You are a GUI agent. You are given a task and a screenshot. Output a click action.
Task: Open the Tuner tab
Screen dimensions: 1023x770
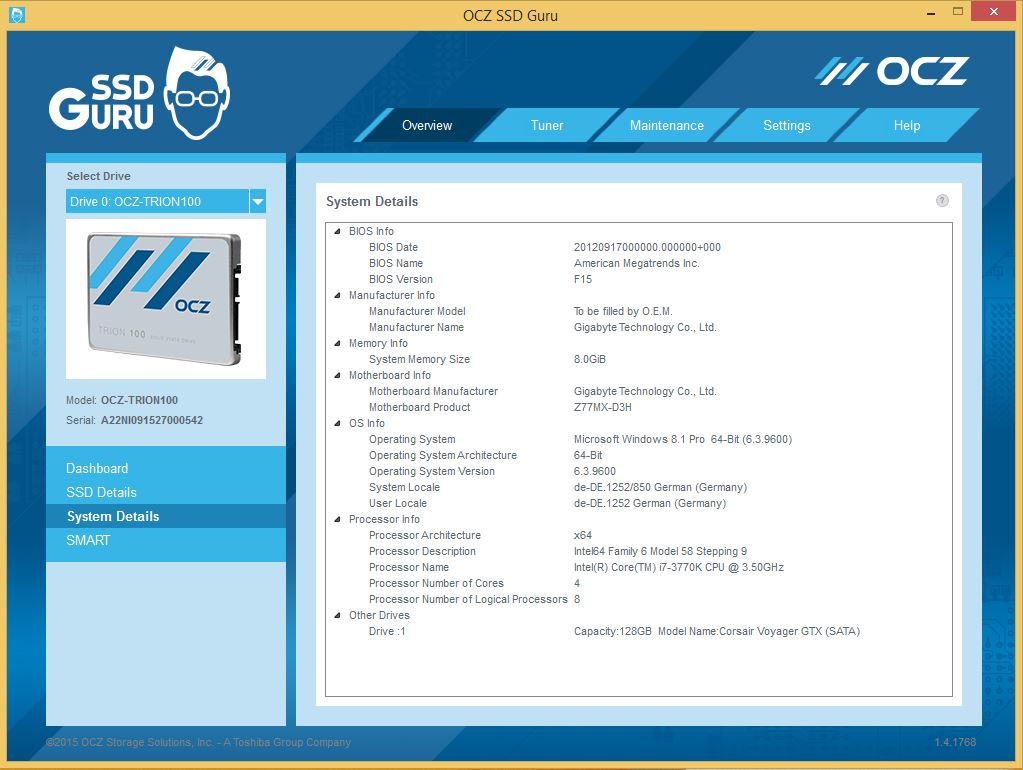pyautogui.click(x=547, y=125)
